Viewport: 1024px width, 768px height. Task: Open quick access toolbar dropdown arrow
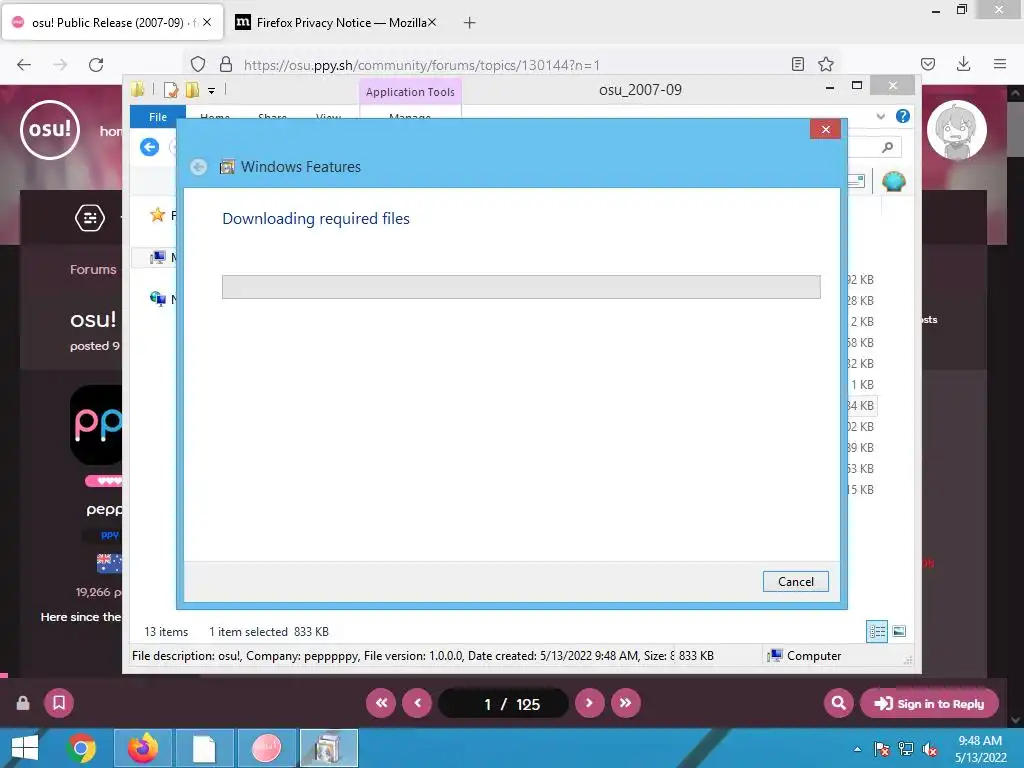coord(212,91)
